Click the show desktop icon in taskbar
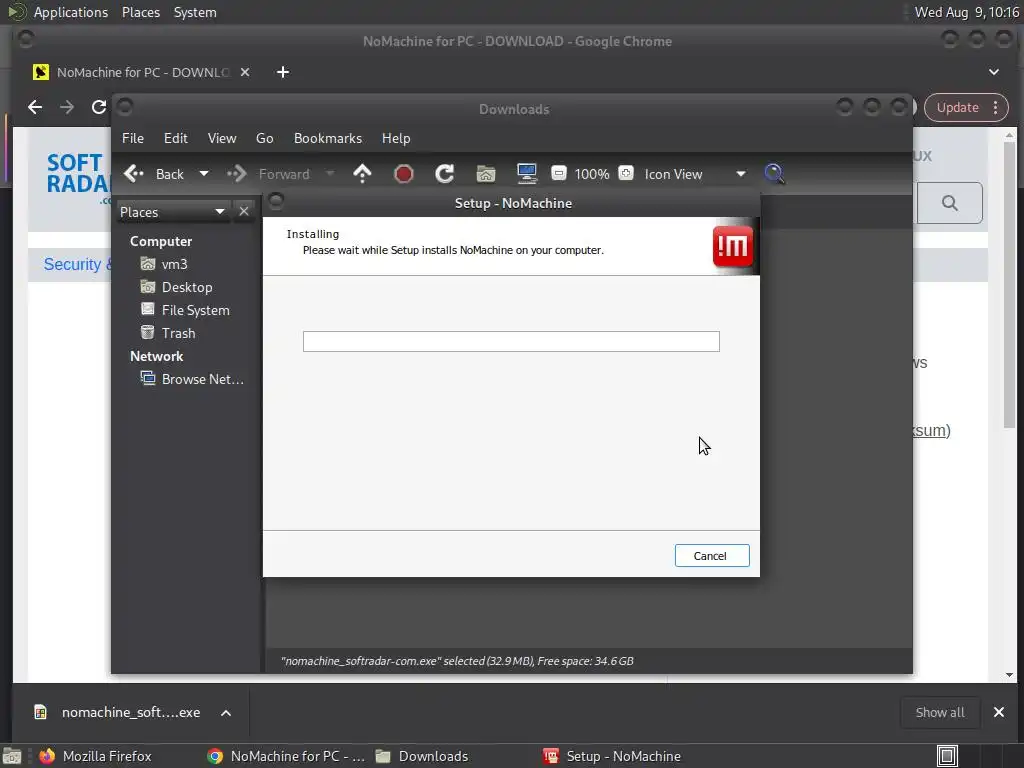Image resolution: width=1024 pixels, height=768 pixels. coord(12,756)
